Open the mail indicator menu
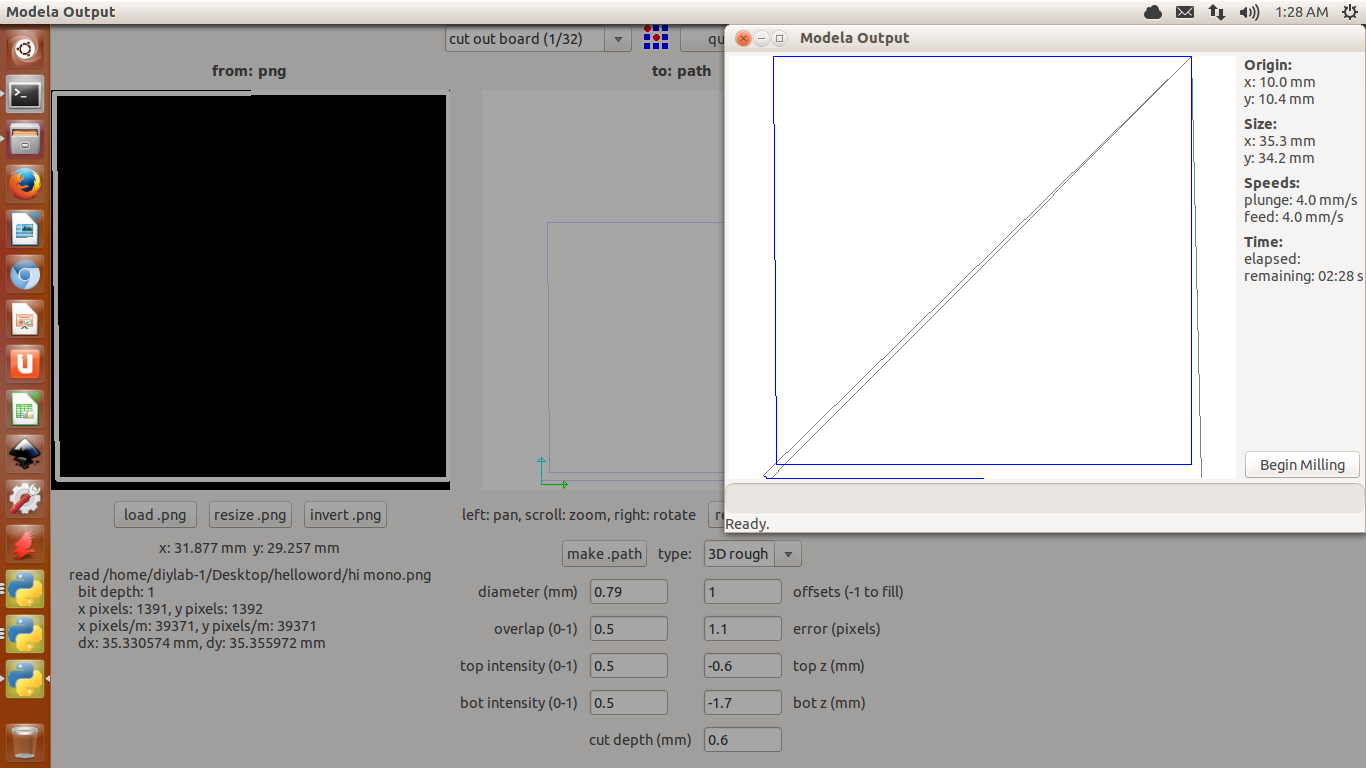The image size is (1366, 768). (x=1185, y=12)
